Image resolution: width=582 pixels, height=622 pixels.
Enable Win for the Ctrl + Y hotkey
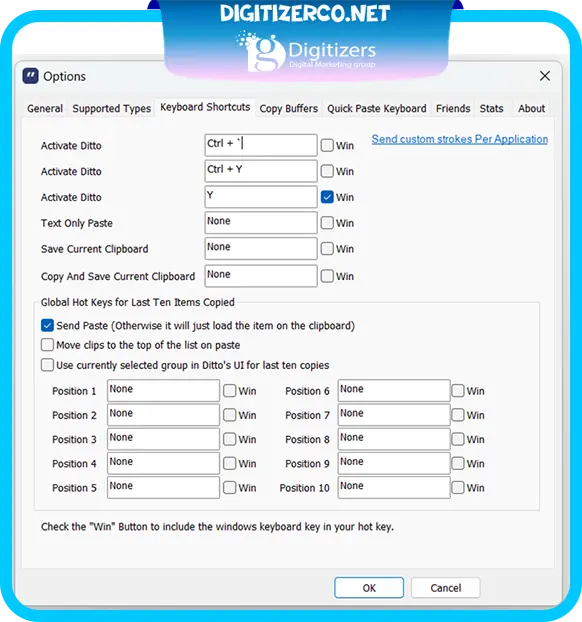point(327,171)
